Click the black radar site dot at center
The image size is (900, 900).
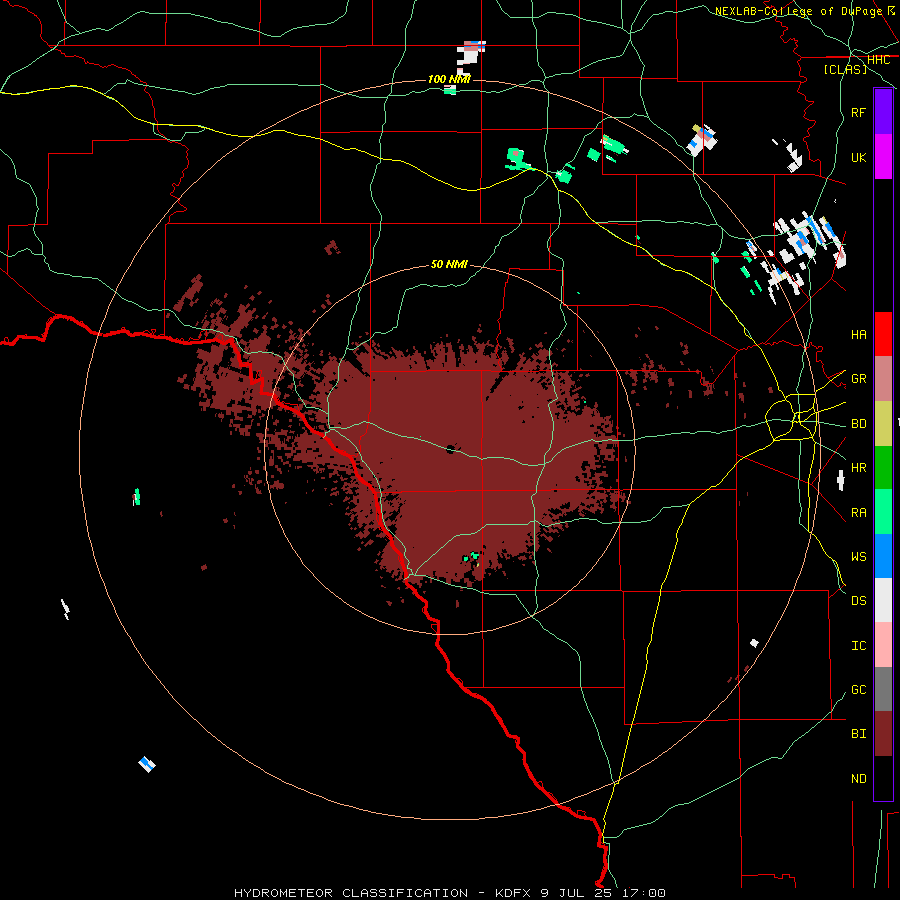pyautogui.click(x=450, y=449)
